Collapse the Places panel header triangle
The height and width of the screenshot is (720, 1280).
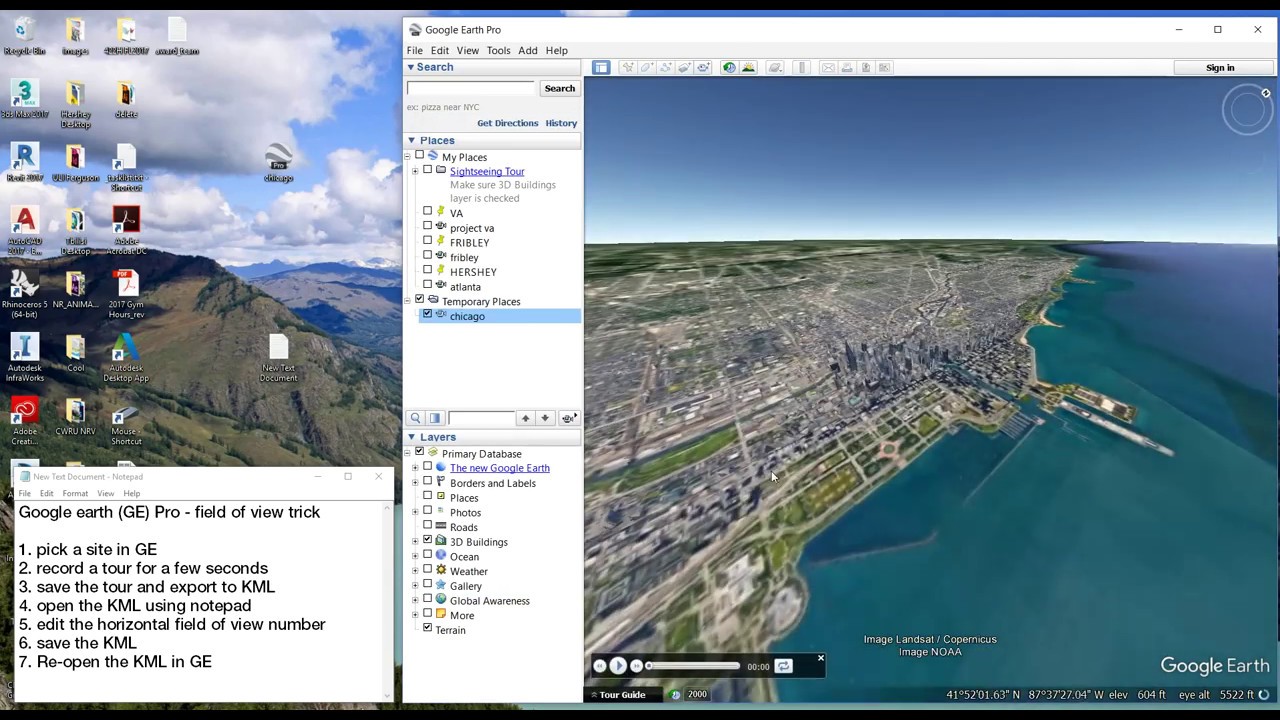411,141
